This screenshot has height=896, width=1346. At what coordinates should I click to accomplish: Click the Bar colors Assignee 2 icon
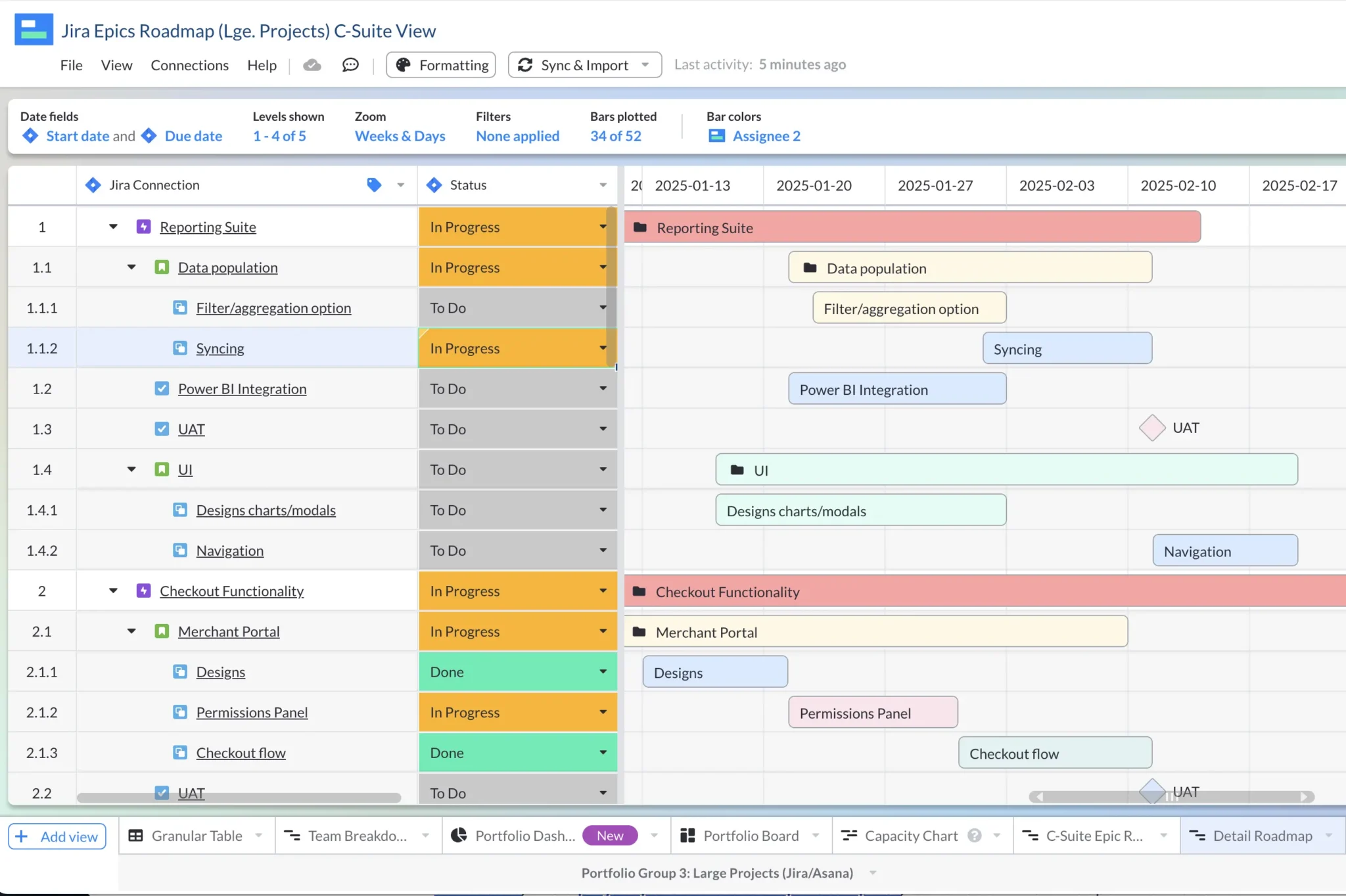[x=716, y=136]
